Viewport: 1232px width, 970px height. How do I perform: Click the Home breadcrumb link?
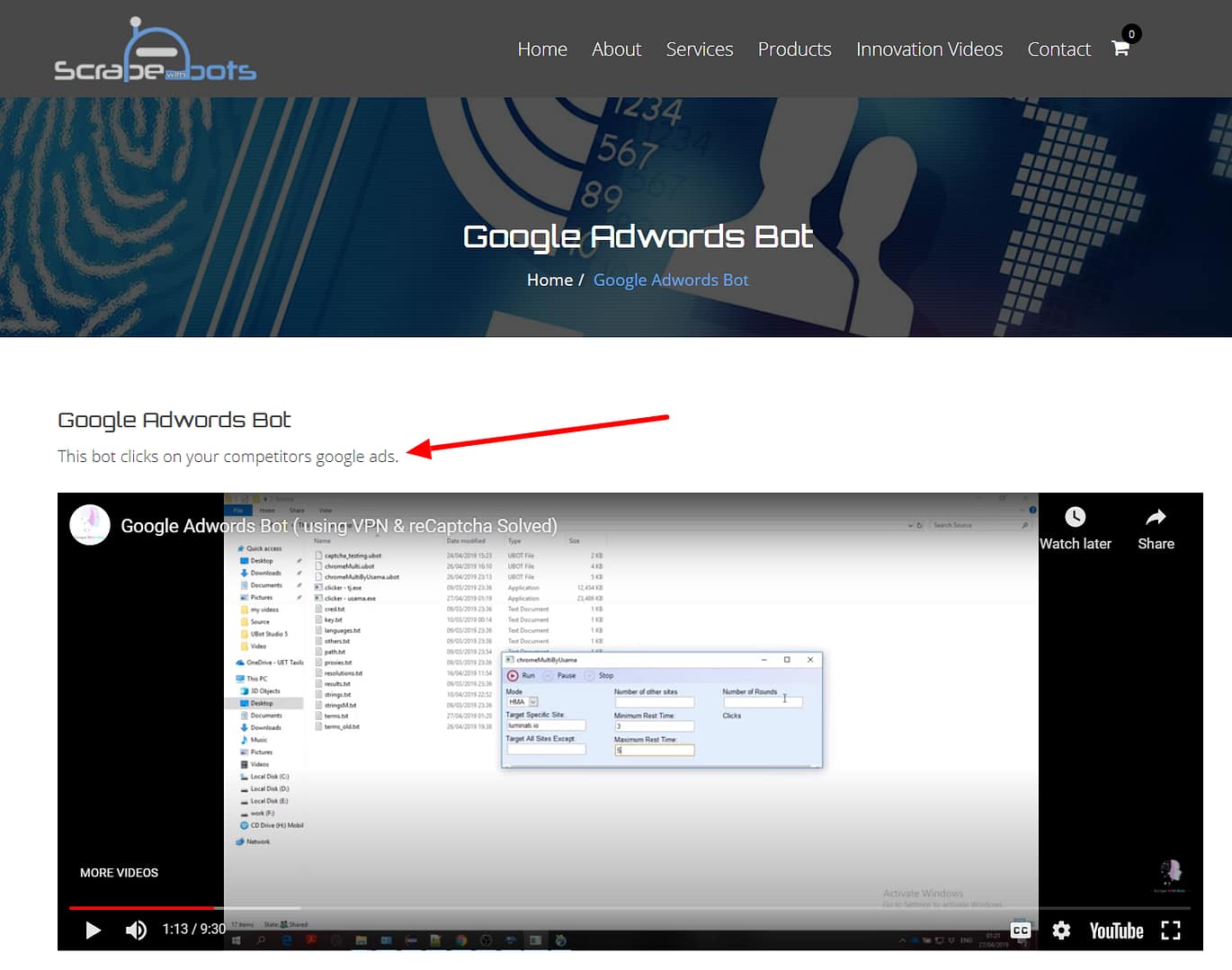pos(549,280)
